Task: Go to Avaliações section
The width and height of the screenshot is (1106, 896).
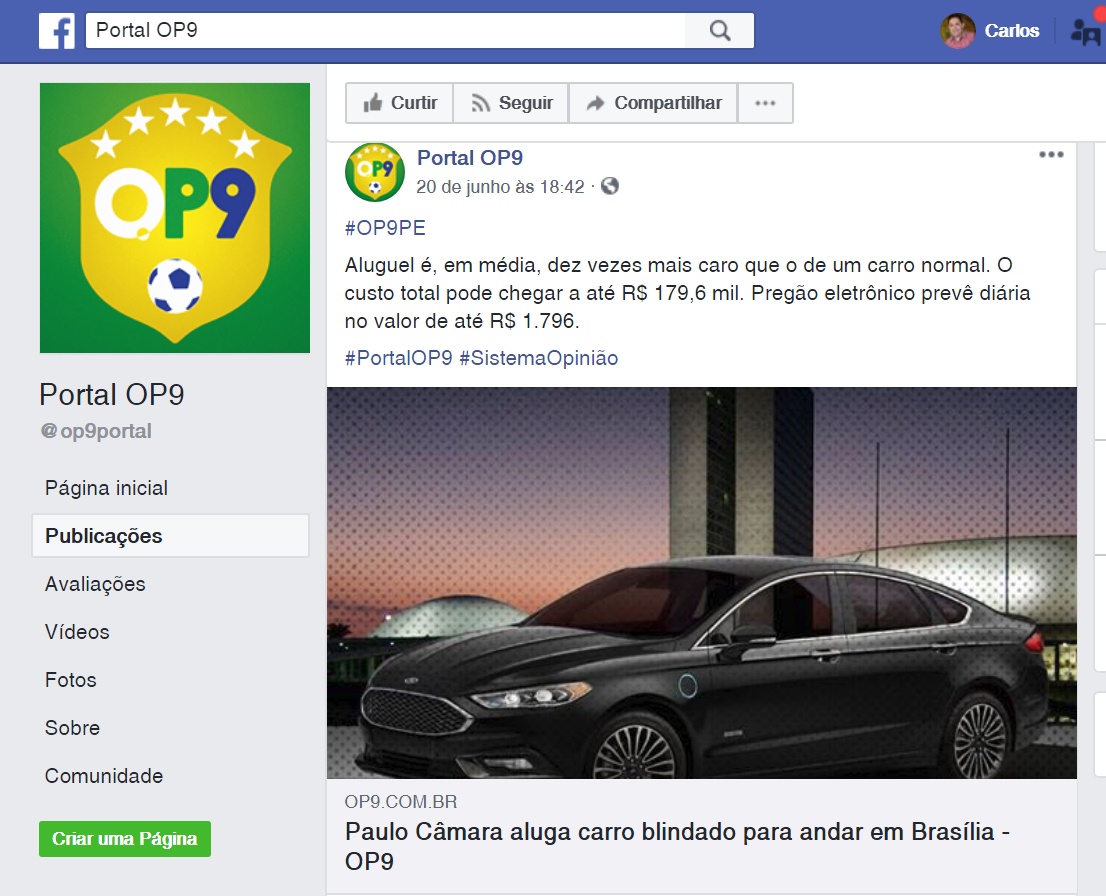Action: point(95,584)
